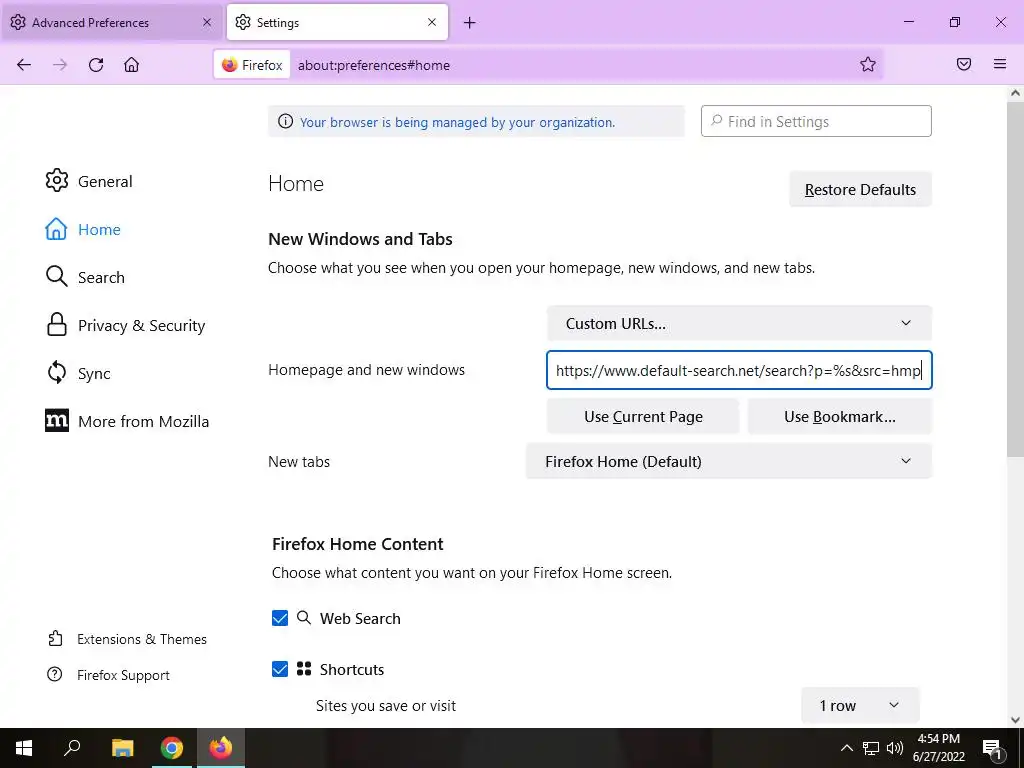Open the shortcuts '1 row' dropdown

coord(860,705)
